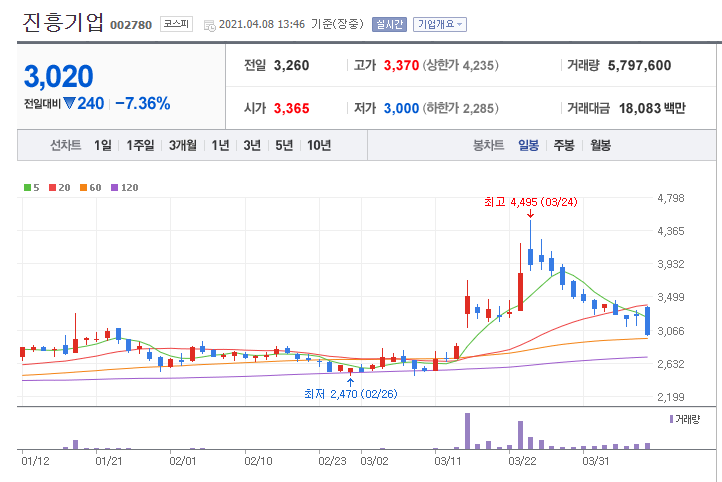Click the purple 120-day moving average legend
This screenshot has width=722, height=482.
(x=125, y=187)
